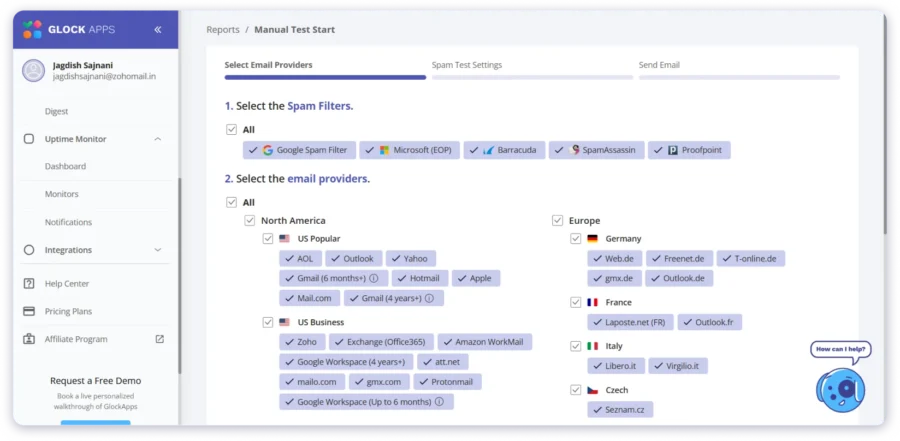The image size is (900, 441).
Task: Toggle the US Business checkbox
Action: [268, 322]
